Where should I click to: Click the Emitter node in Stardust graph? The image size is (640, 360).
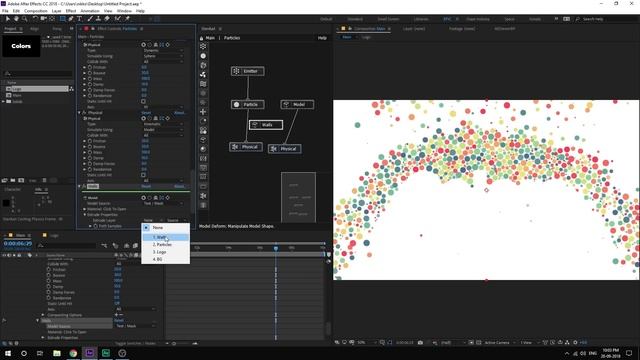(x=248, y=71)
